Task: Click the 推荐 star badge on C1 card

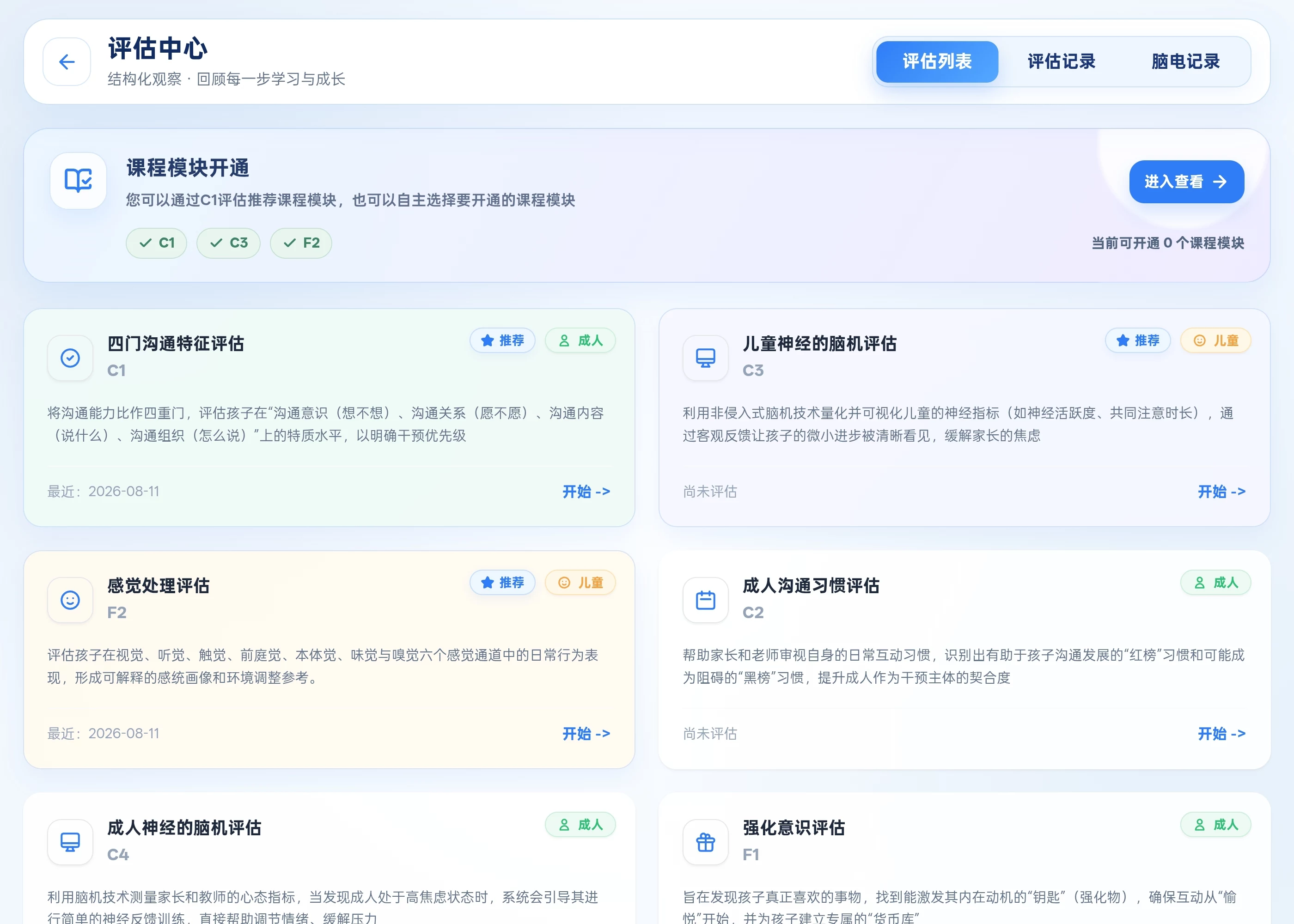Action: click(x=502, y=340)
